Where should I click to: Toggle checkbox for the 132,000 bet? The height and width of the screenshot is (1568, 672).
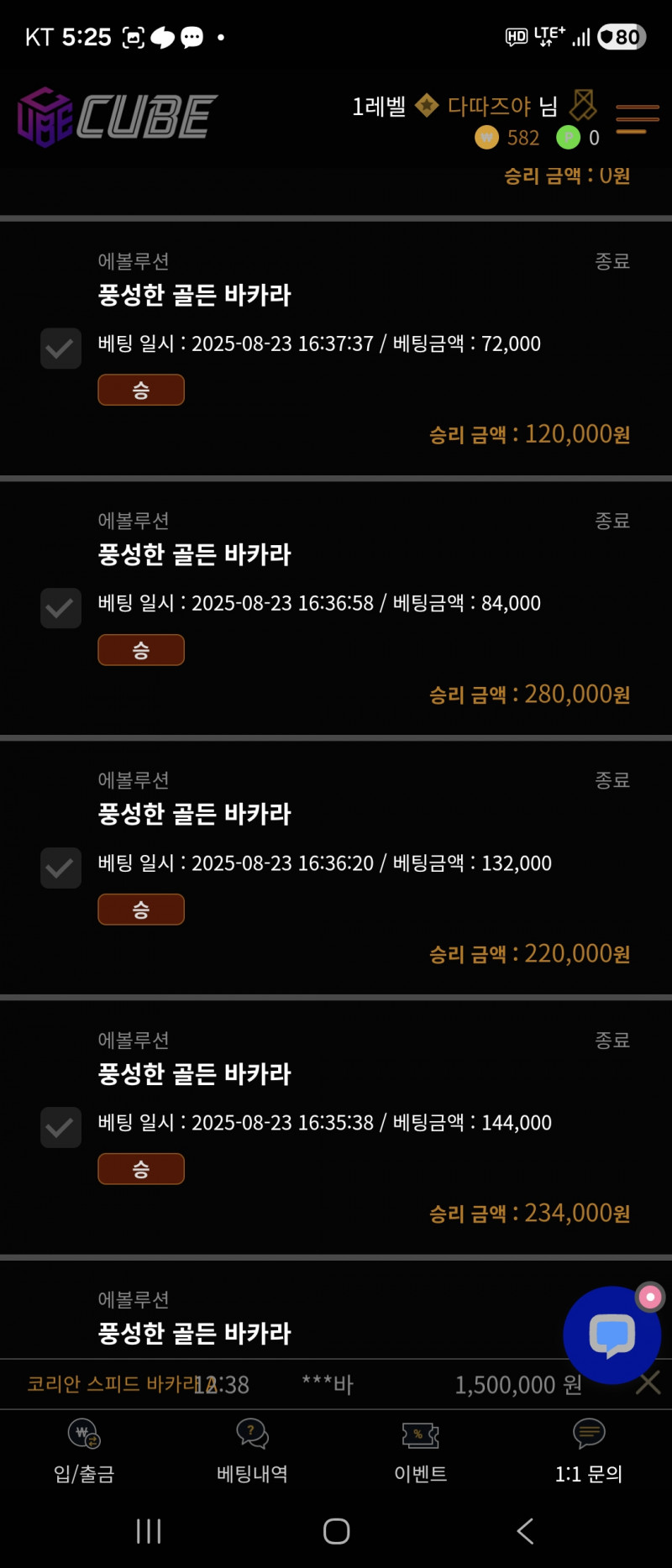coord(60,868)
